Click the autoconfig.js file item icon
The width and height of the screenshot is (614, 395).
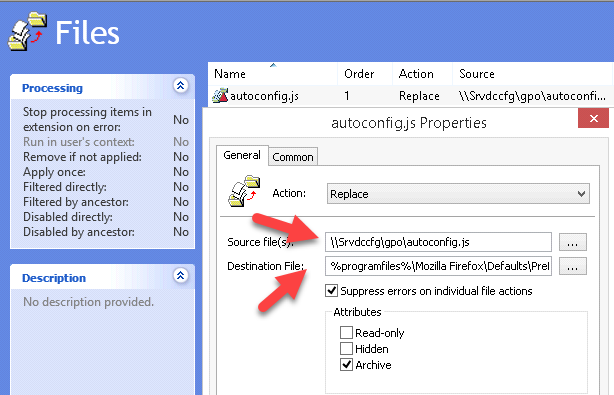coord(220,96)
